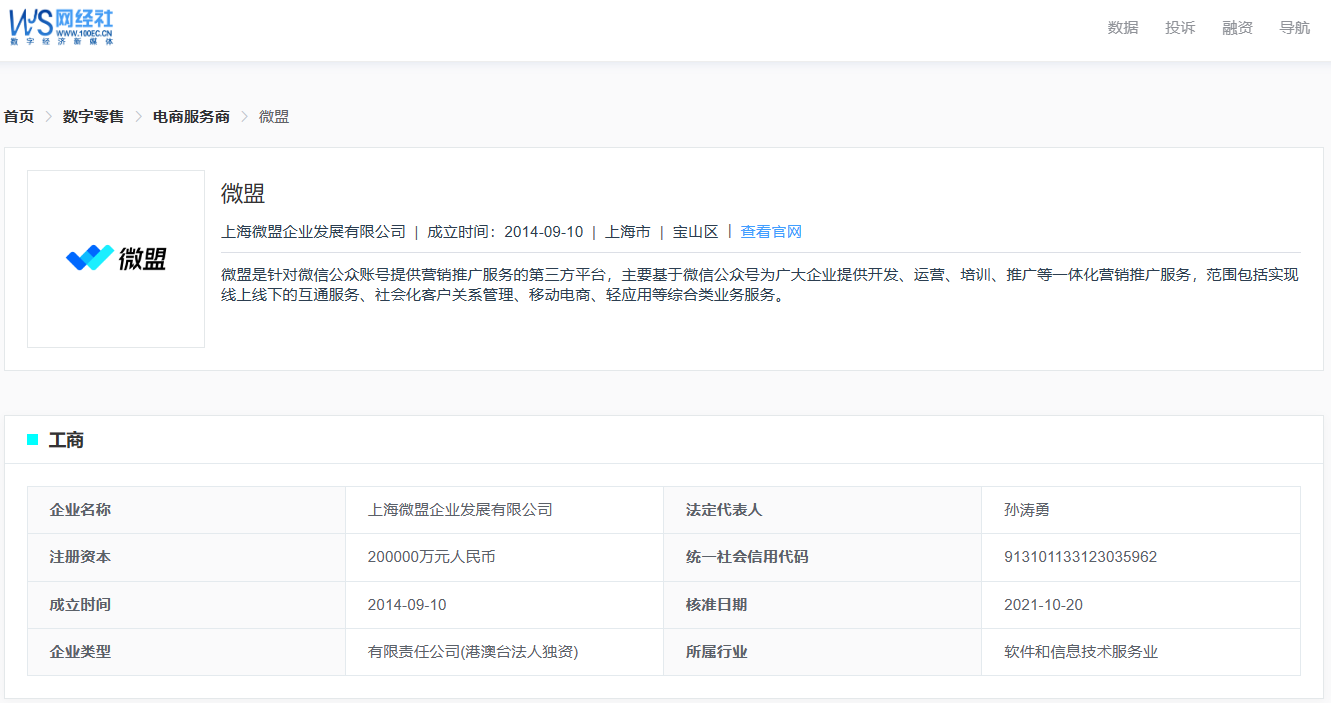This screenshot has height=703, width=1331.
Task: Select credit code 913101133123035962
Action: [1141, 557]
